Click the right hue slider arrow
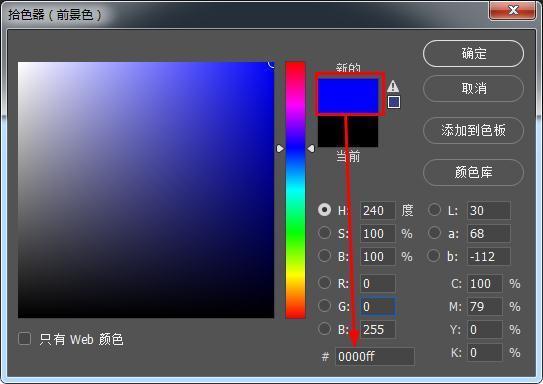This screenshot has height=384, width=543. click(311, 149)
